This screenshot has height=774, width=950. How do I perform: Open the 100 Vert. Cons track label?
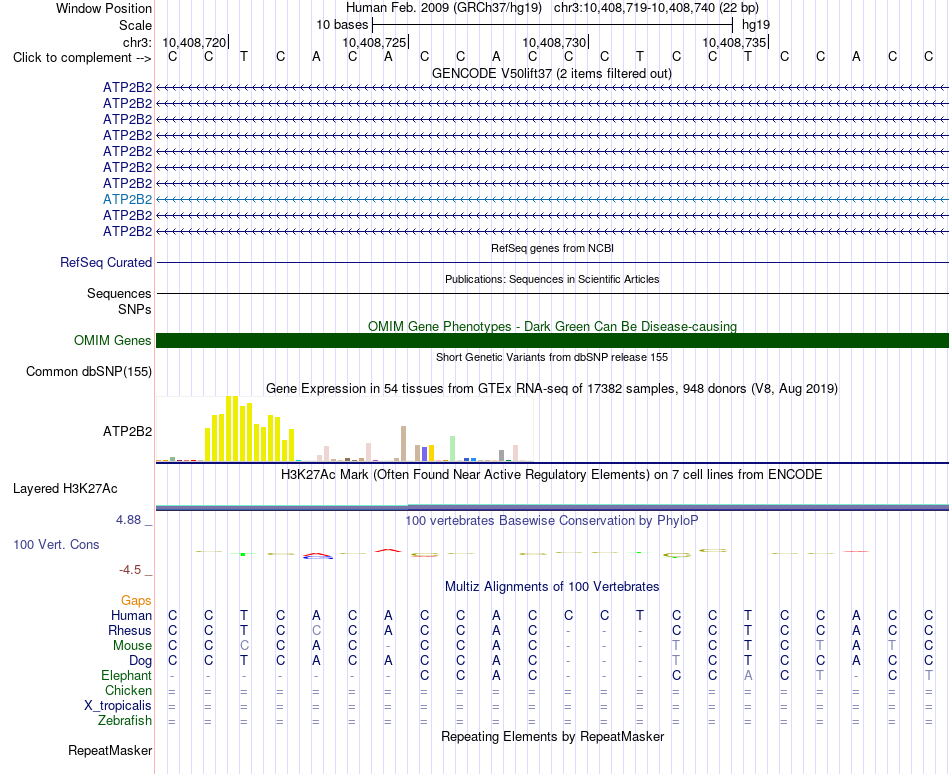pos(56,544)
